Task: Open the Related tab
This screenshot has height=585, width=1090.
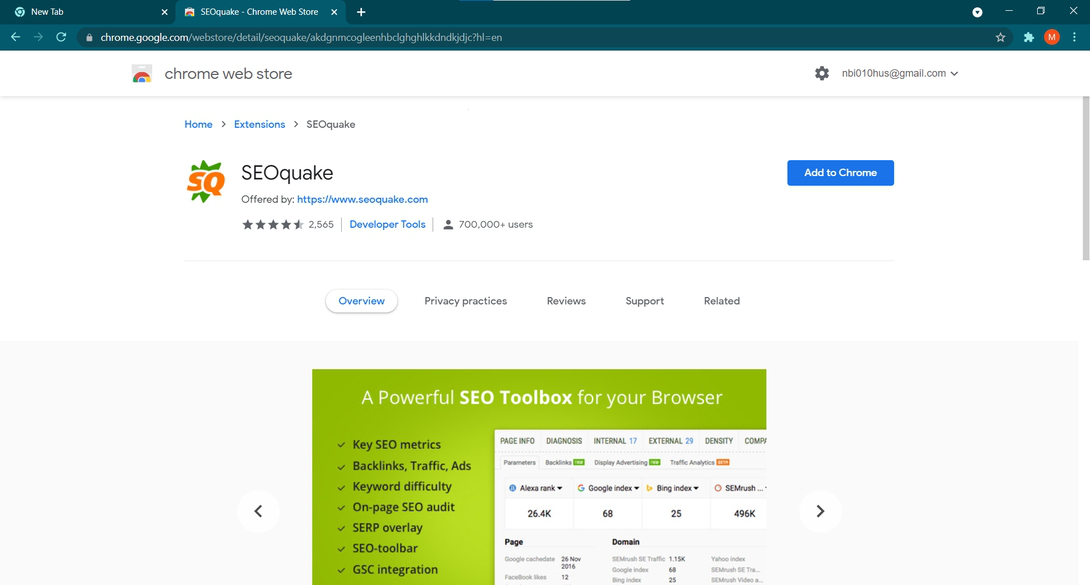Action: click(x=722, y=301)
